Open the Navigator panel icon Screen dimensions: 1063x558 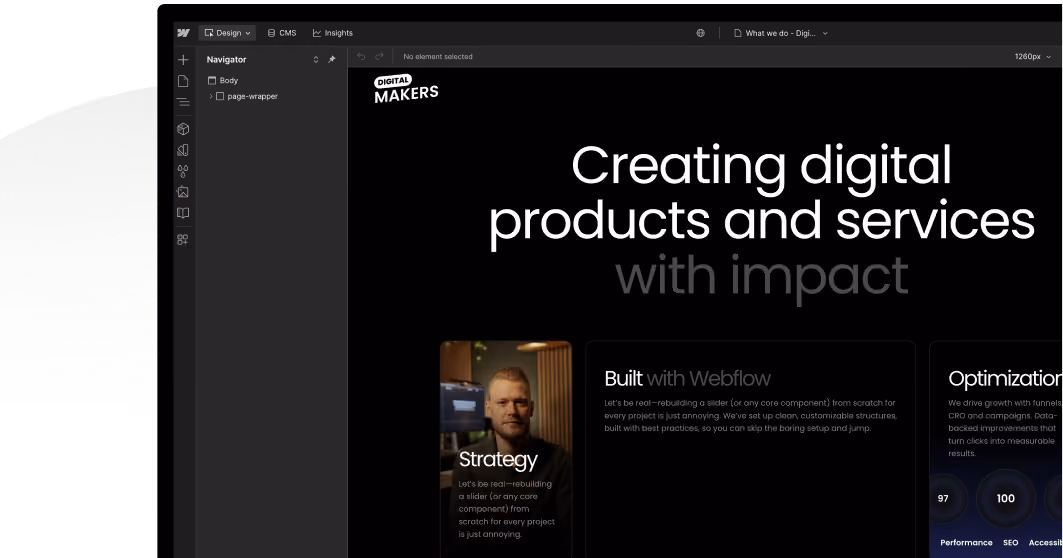coord(183,102)
